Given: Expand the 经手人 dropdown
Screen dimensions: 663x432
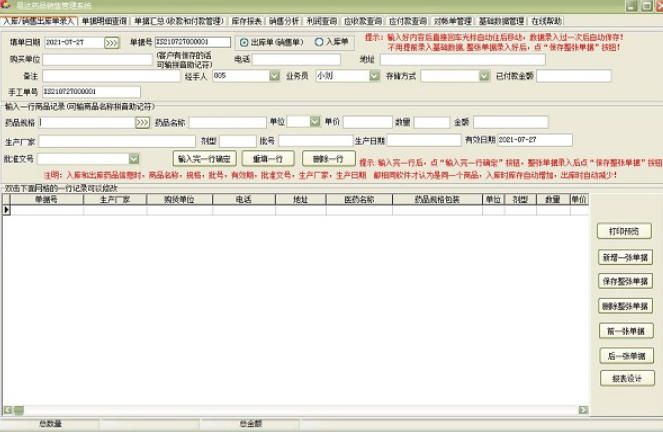Looking at the screenshot, I should click(274, 76).
